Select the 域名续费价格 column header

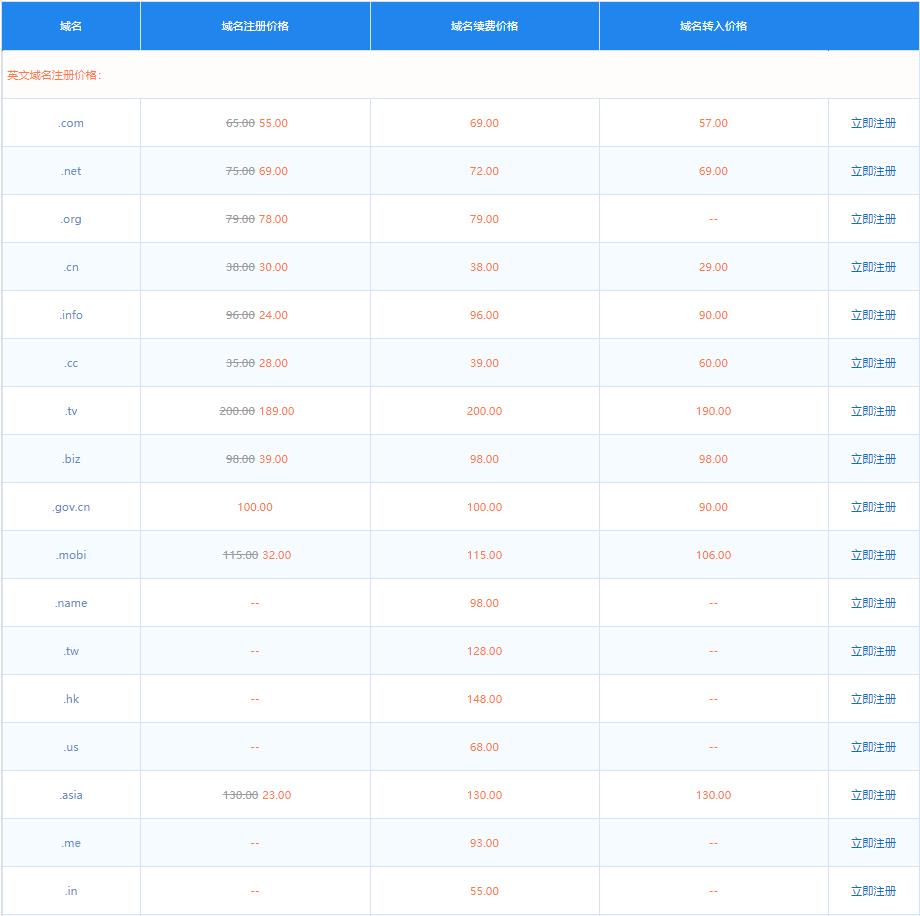tap(485, 26)
